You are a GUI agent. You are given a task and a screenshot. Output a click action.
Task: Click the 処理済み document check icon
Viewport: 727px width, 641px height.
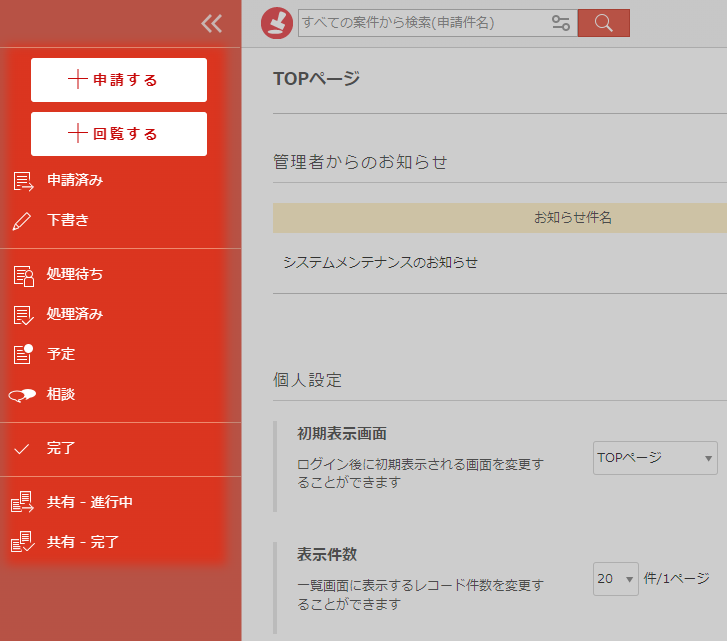23,315
